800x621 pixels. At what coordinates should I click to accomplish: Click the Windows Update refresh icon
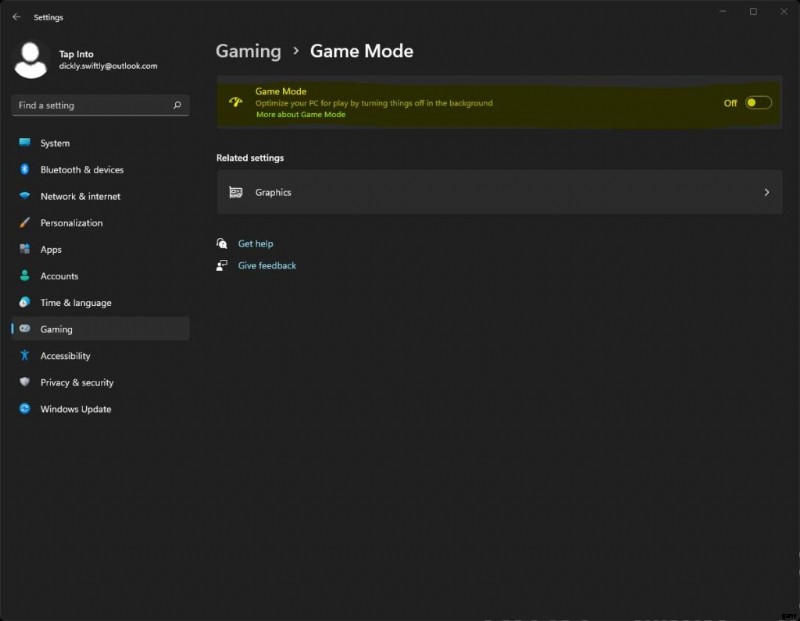point(24,408)
